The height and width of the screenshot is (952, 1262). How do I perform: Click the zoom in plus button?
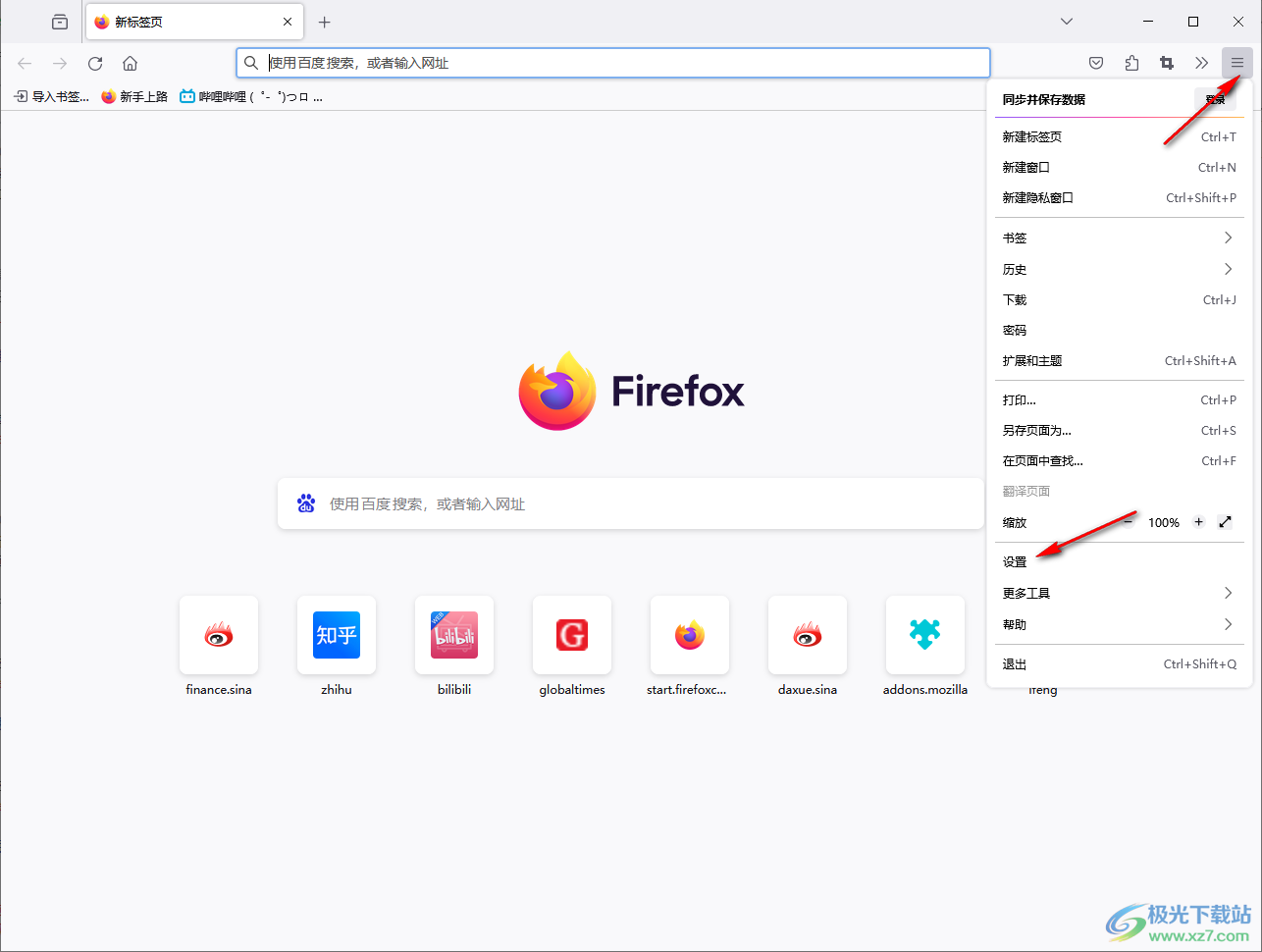tap(1198, 522)
